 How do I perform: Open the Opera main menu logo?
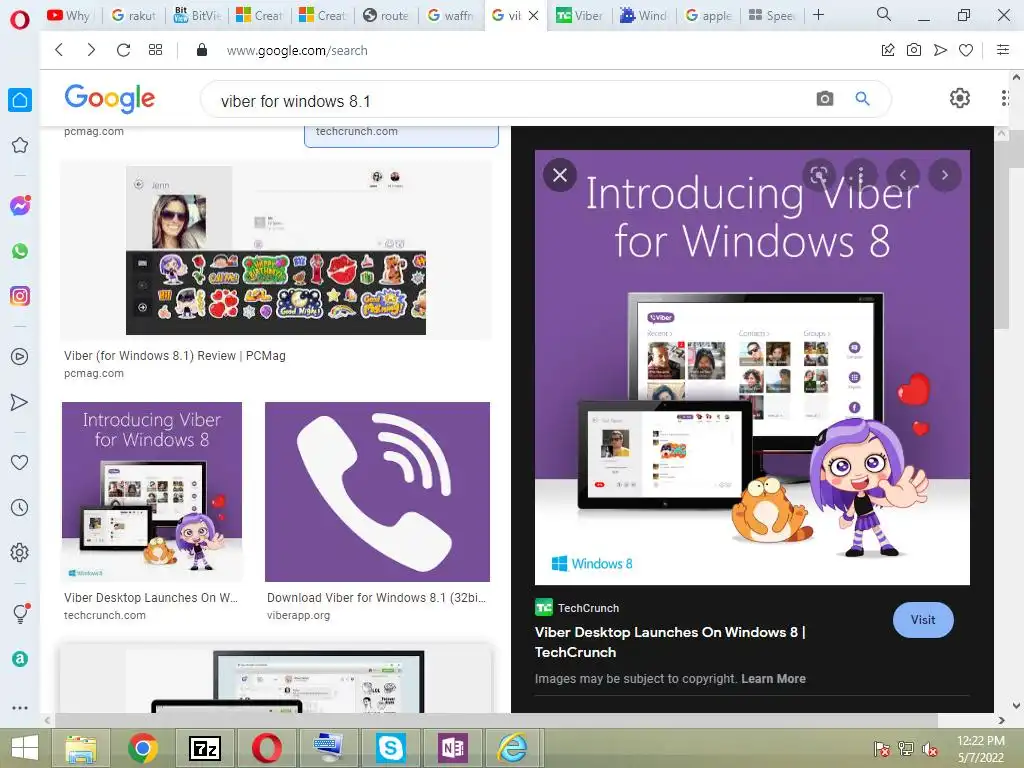point(20,19)
